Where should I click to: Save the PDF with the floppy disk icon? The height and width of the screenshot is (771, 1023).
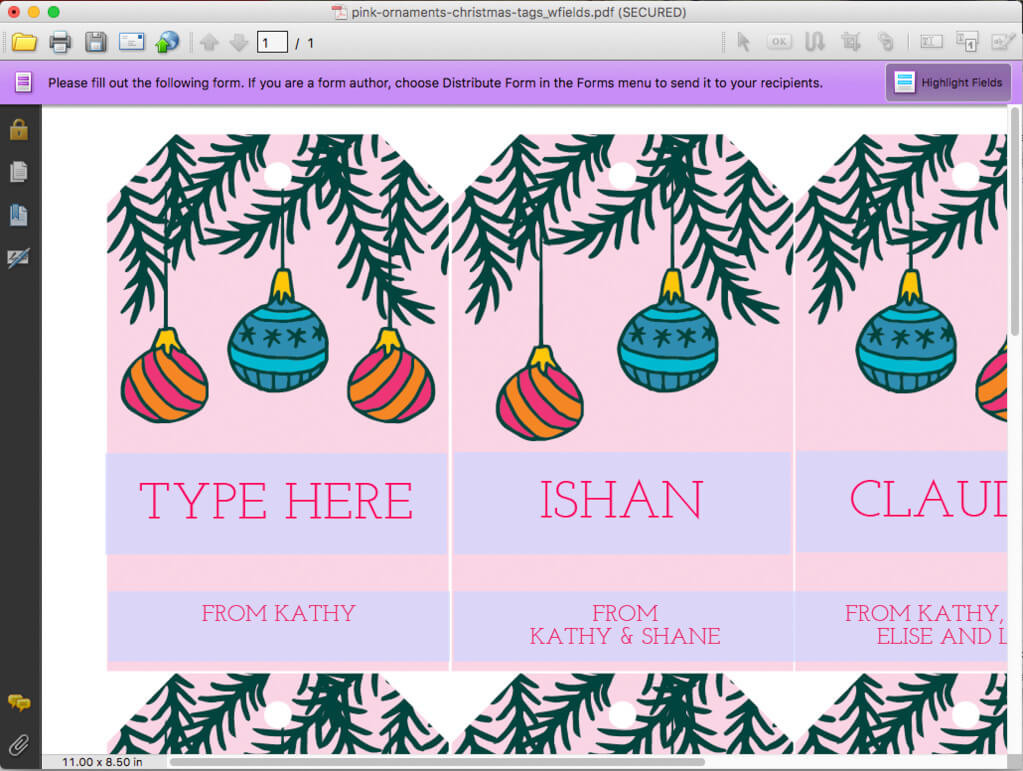(96, 42)
